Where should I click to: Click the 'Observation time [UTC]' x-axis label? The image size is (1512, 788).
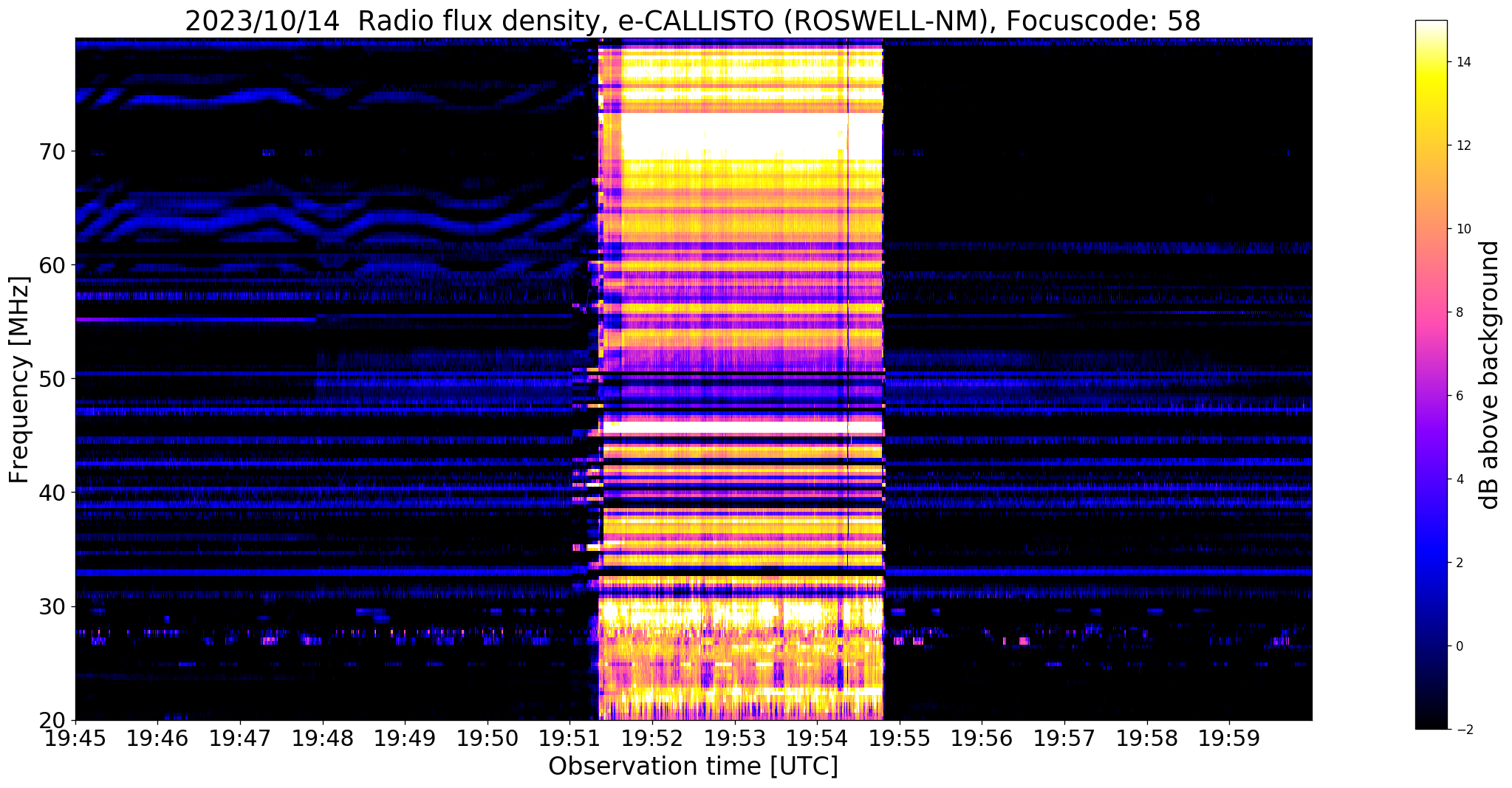(x=693, y=767)
